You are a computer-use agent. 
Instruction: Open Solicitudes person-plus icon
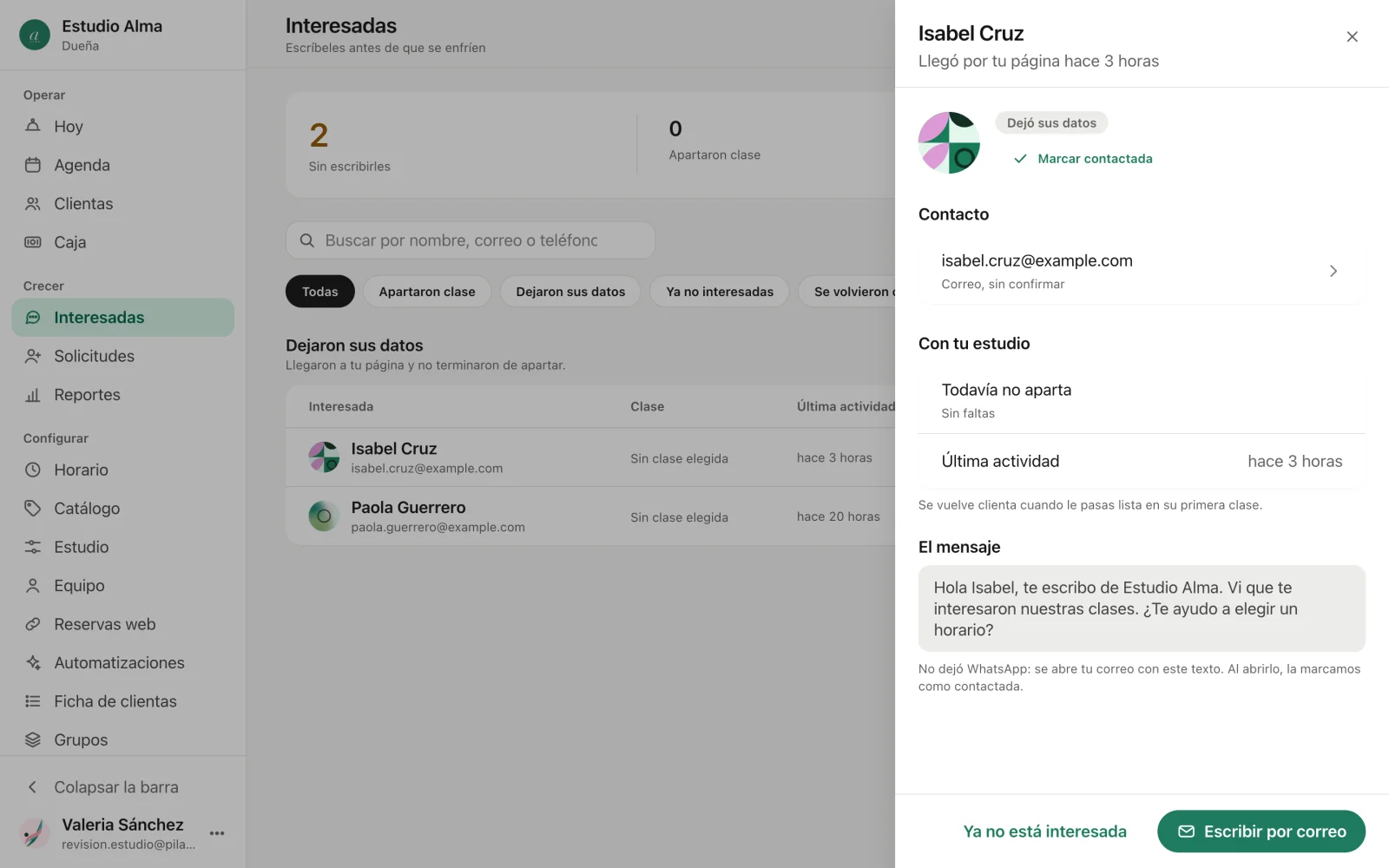[33, 356]
